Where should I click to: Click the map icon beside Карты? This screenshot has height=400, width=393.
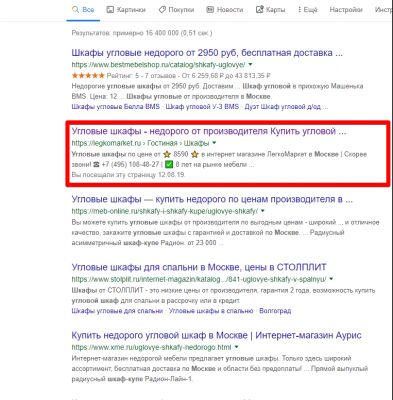pyautogui.click(x=259, y=10)
